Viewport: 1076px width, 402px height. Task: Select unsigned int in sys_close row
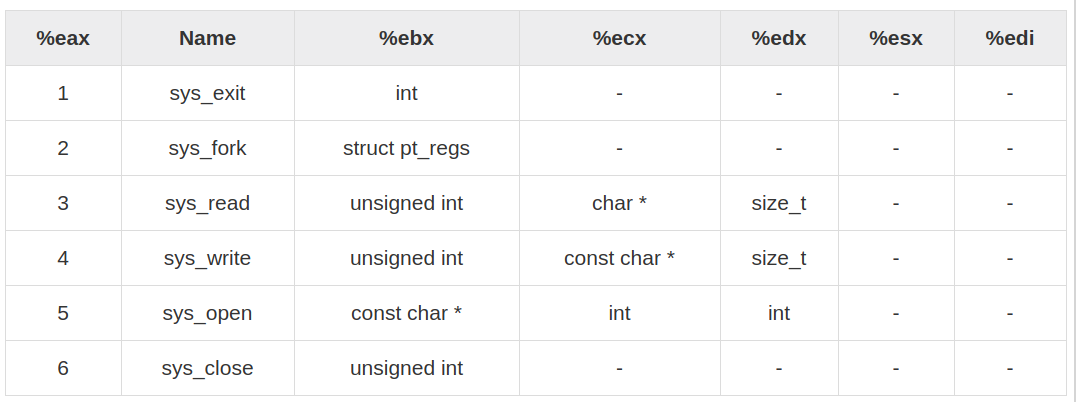[x=407, y=368]
